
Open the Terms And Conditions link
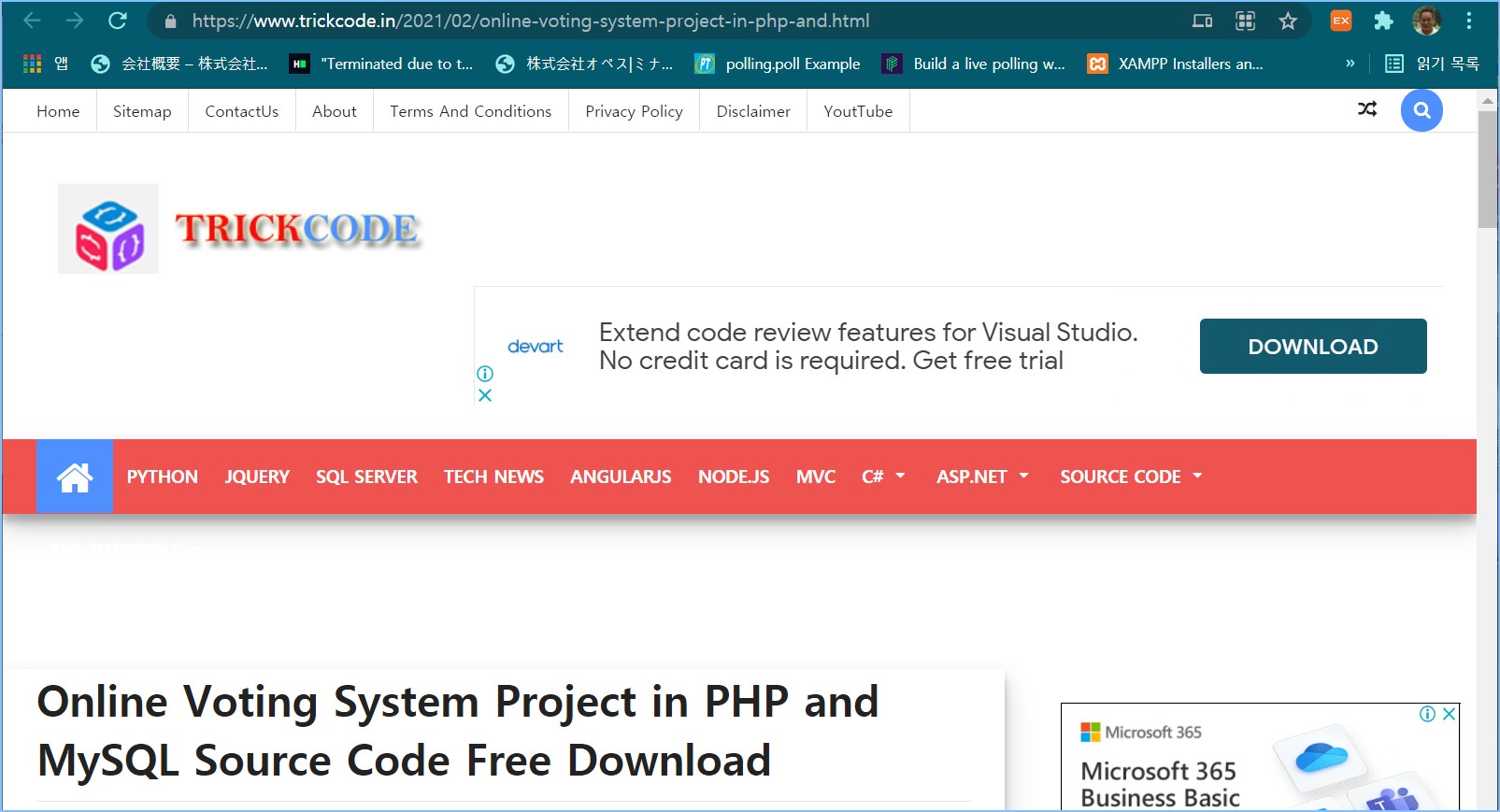[470, 111]
